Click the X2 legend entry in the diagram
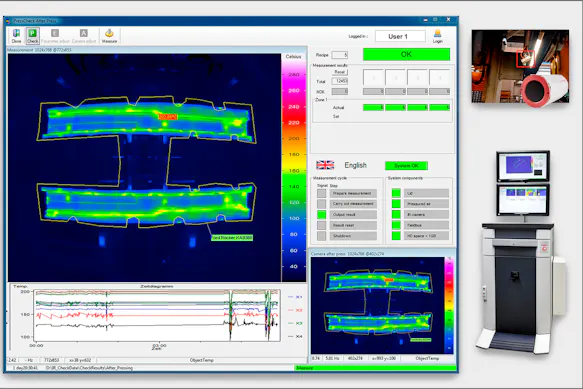Viewport: 583px width, 389px height. point(296,310)
